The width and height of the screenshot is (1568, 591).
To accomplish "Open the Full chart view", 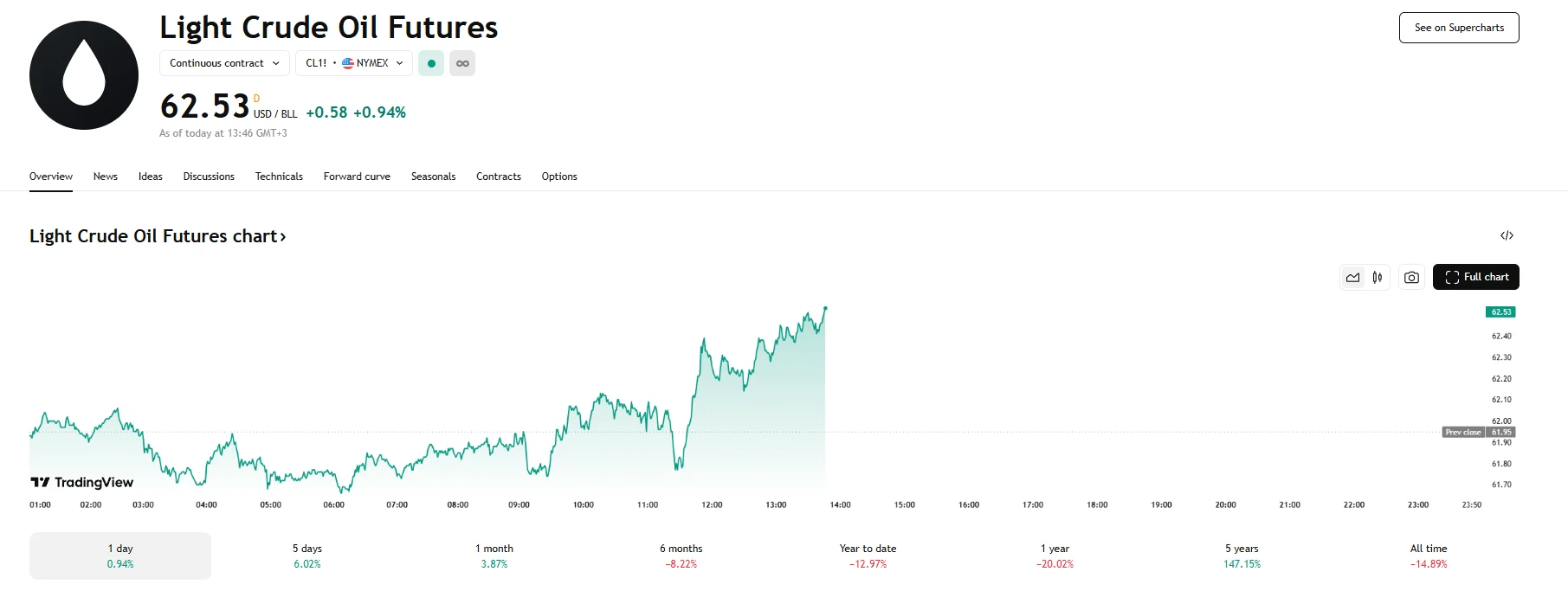I will tap(1476, 277).
